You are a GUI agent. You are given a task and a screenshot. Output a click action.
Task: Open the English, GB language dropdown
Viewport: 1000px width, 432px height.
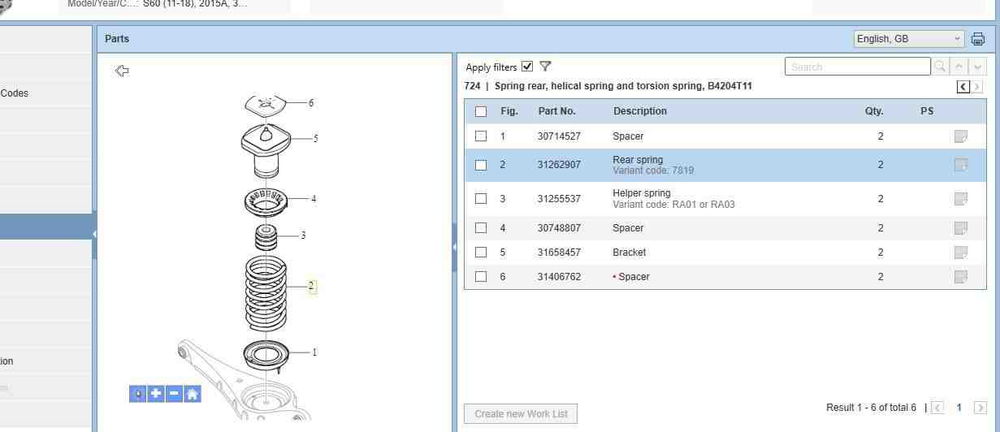point(908,39)
